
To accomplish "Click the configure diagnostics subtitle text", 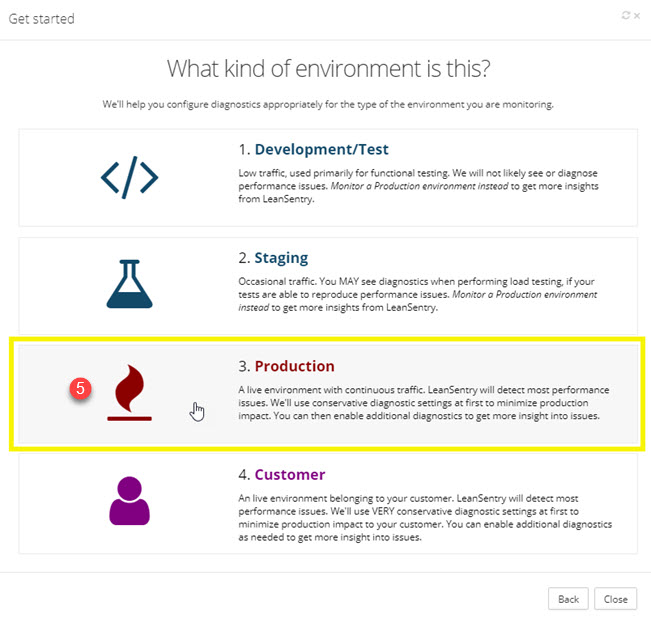I will (x=328, y=104).
